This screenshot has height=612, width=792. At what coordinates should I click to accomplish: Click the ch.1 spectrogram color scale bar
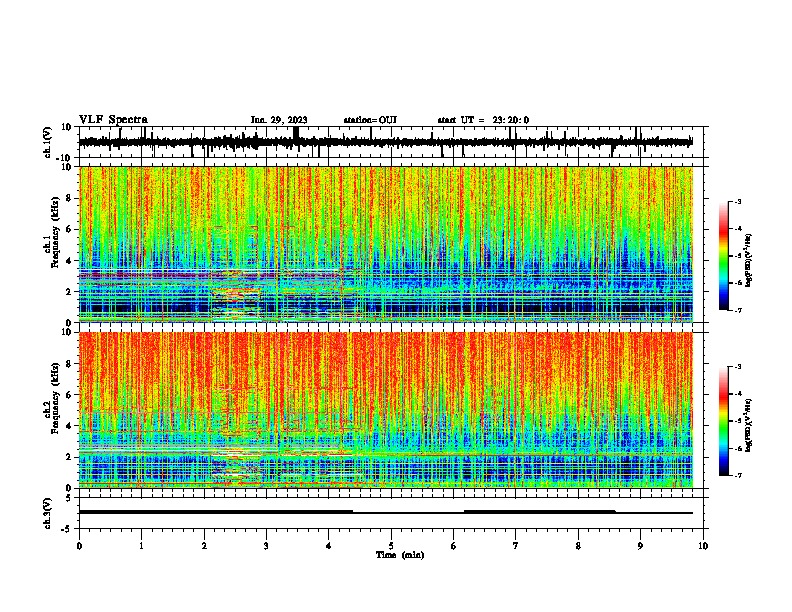tap(723, 256)
